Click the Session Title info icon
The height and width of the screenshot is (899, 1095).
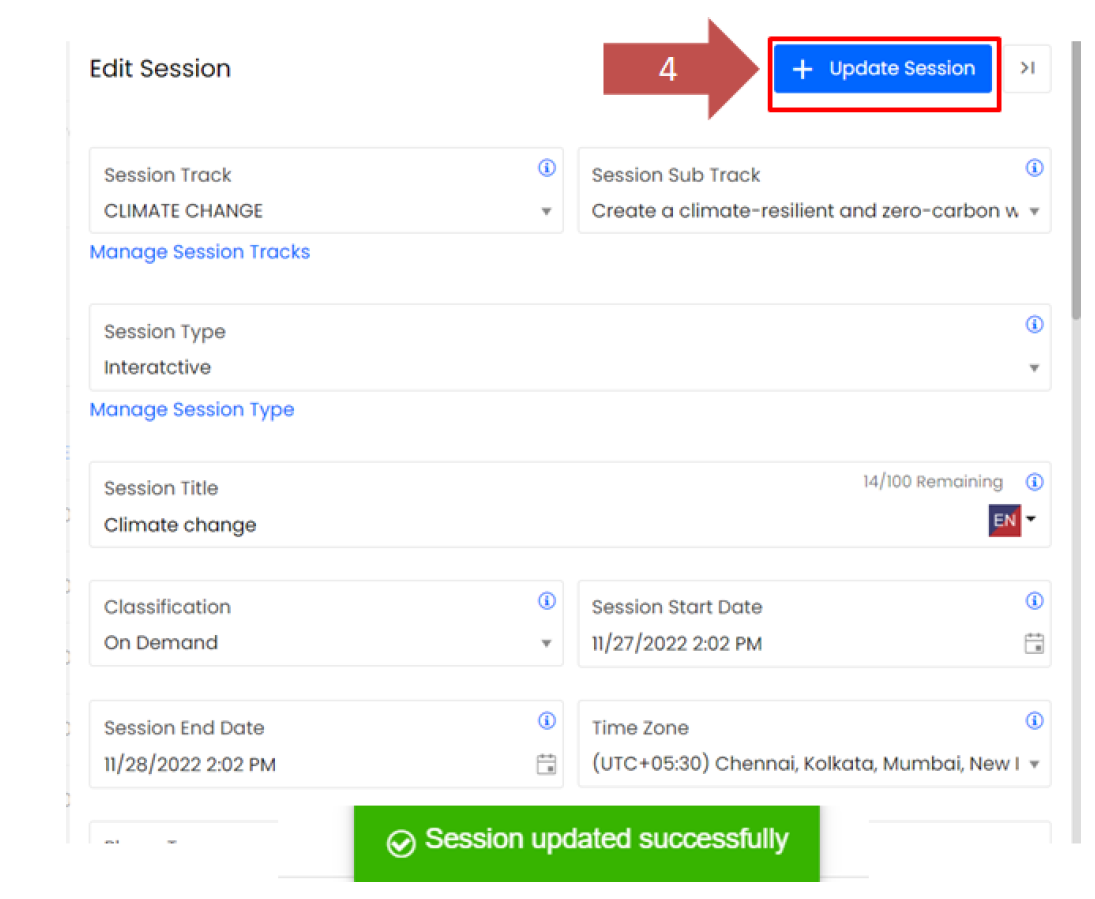[x=1034, y=482]
